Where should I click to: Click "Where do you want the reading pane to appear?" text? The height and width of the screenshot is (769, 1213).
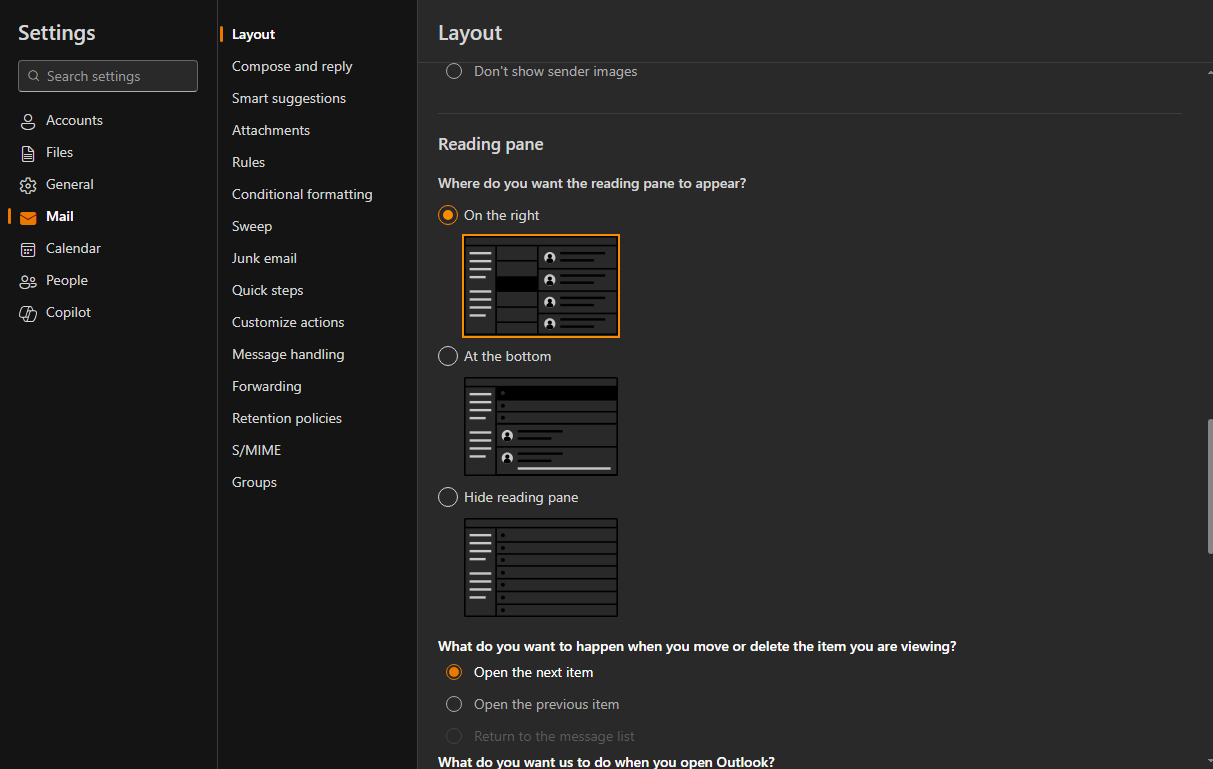592,184
